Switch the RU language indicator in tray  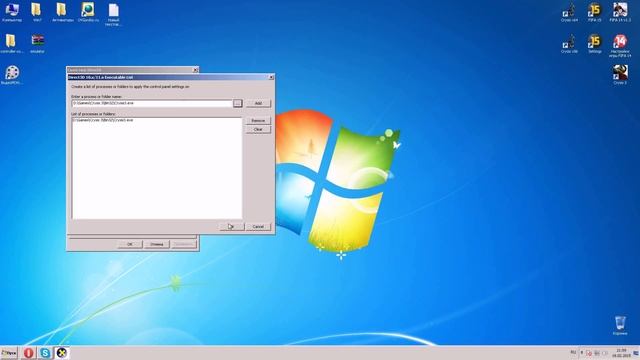tap(573, 352)
